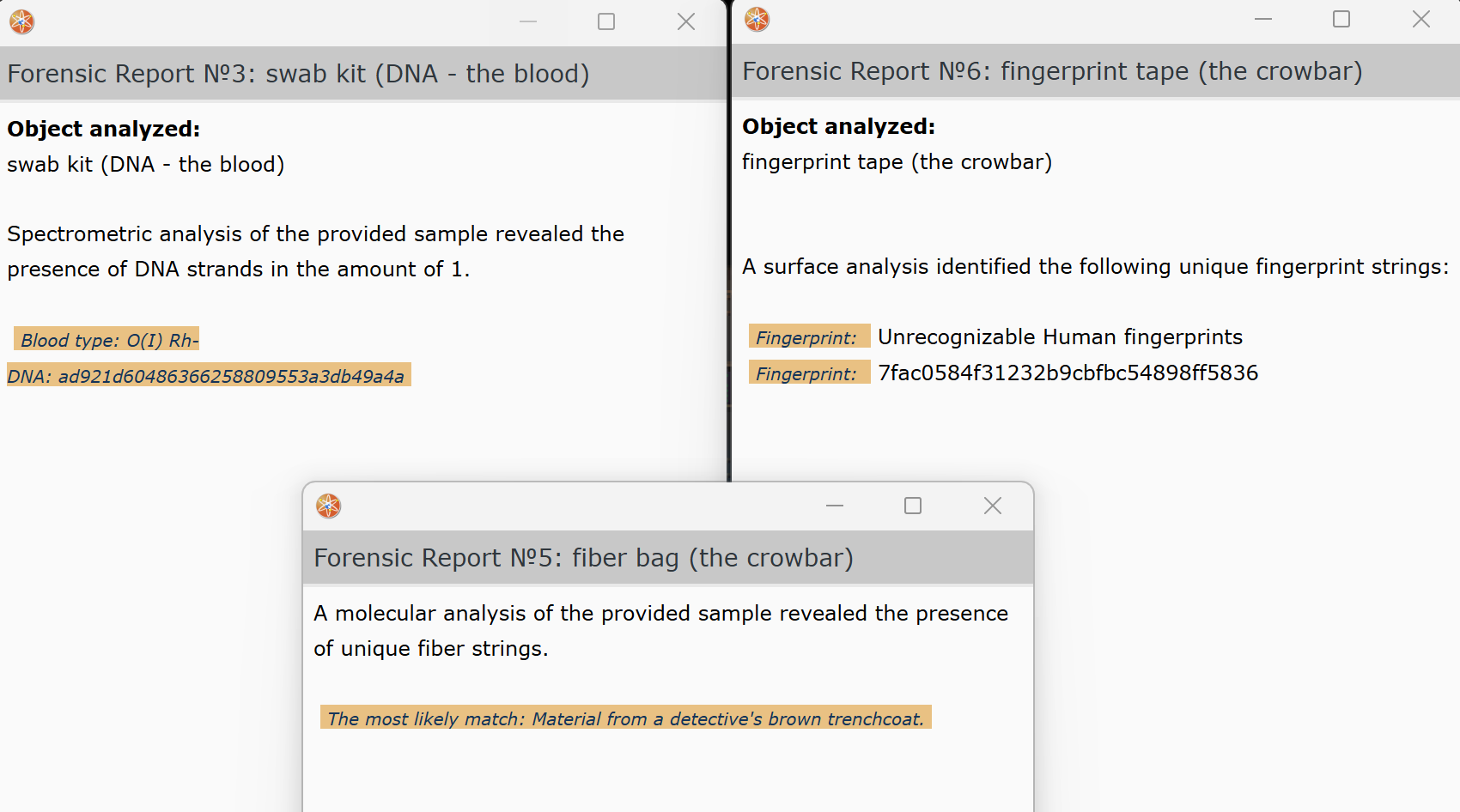Minimize the swab kit report window
The width and height of the screenshot is (1460, 812).
(528, 21)
